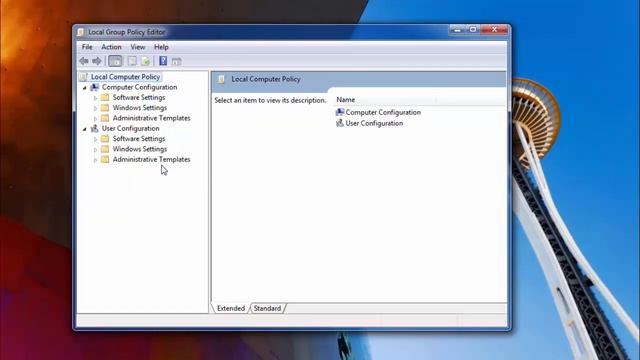Toggle the Show/Hide Console Tree toolbar button
This screenshot has width=640, height=360.
point(115,61)
